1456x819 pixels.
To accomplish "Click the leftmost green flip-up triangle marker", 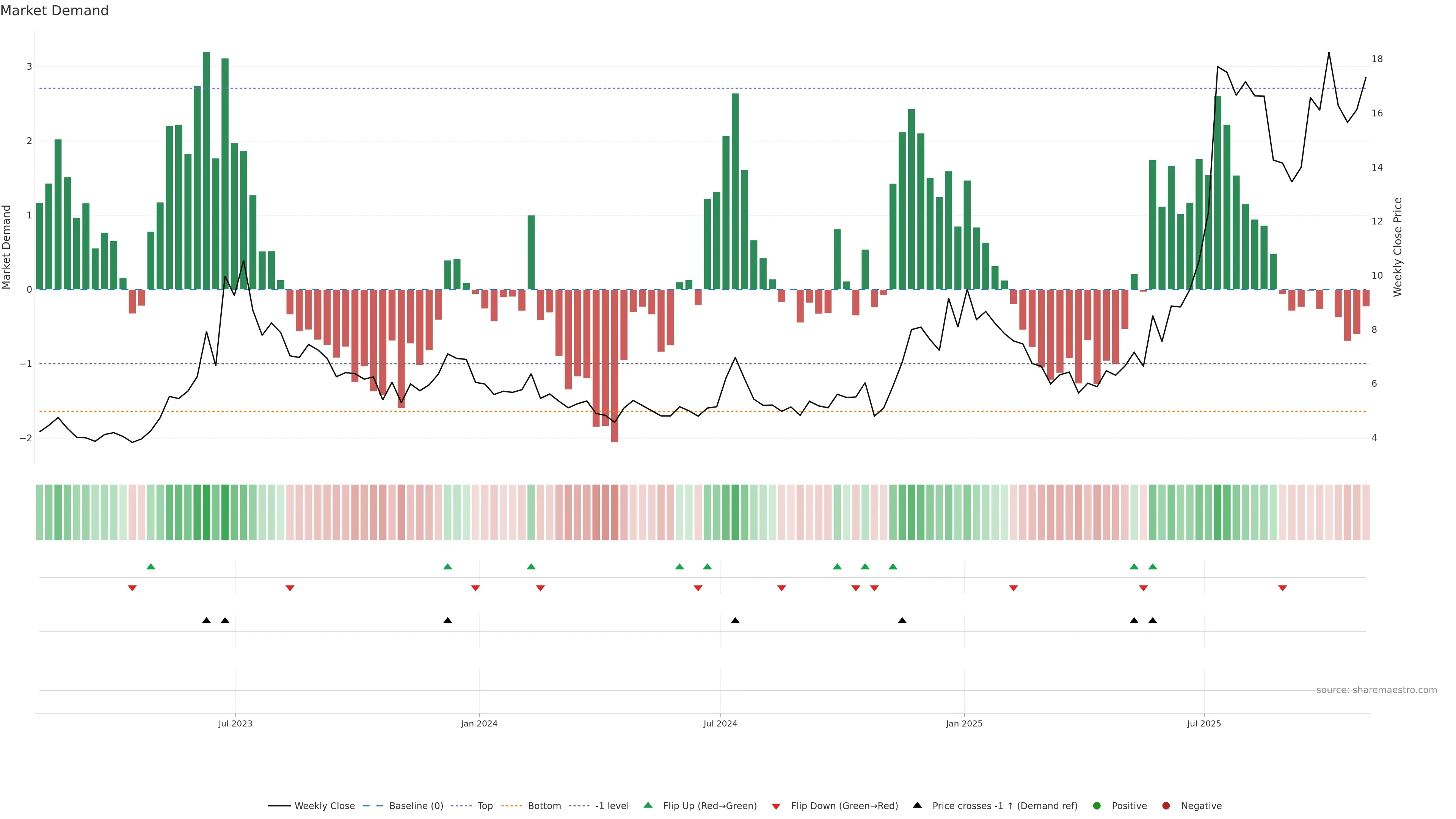I will (x=151, y=566).
